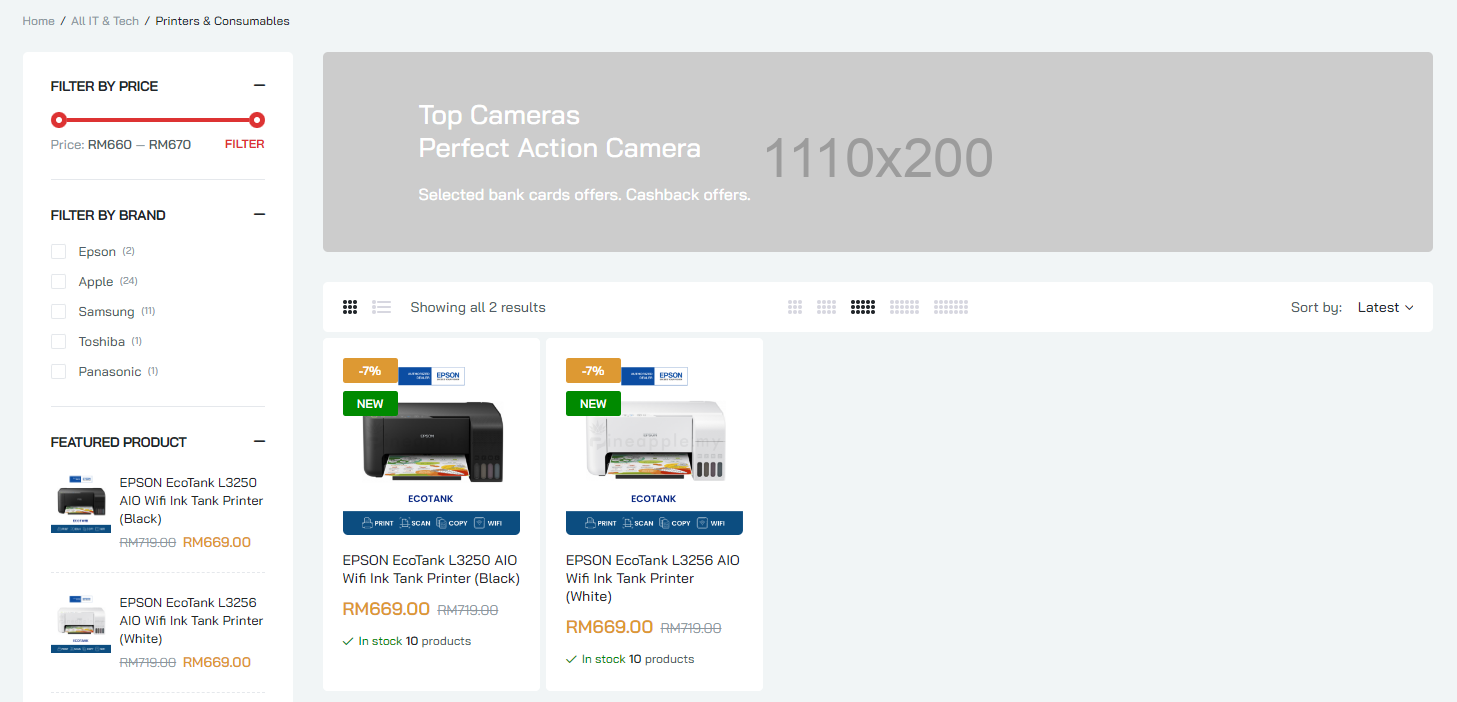Open the black L3250 printer product image
Screen dimensions: 1457x702
431,446
